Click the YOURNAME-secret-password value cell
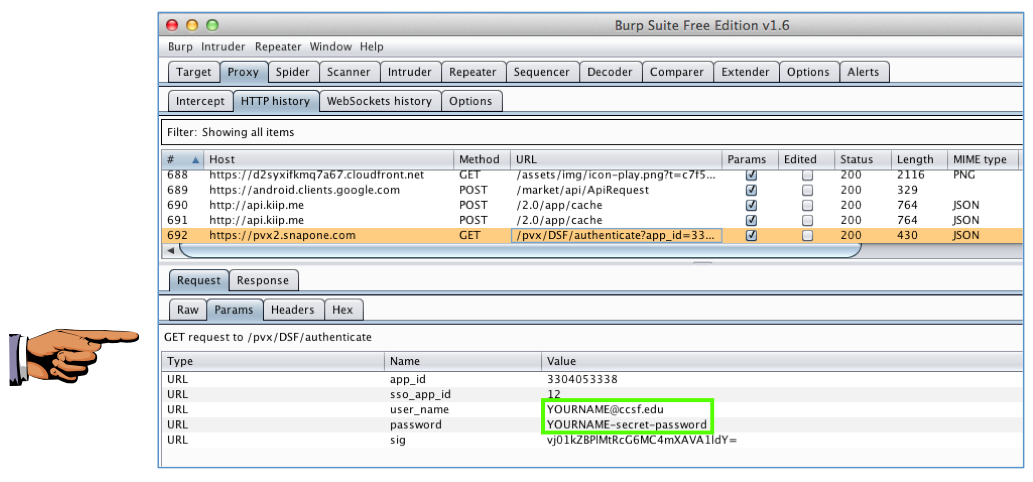Screen dimensions: 1033x482 pyautogui.click(x=781, y=425)
